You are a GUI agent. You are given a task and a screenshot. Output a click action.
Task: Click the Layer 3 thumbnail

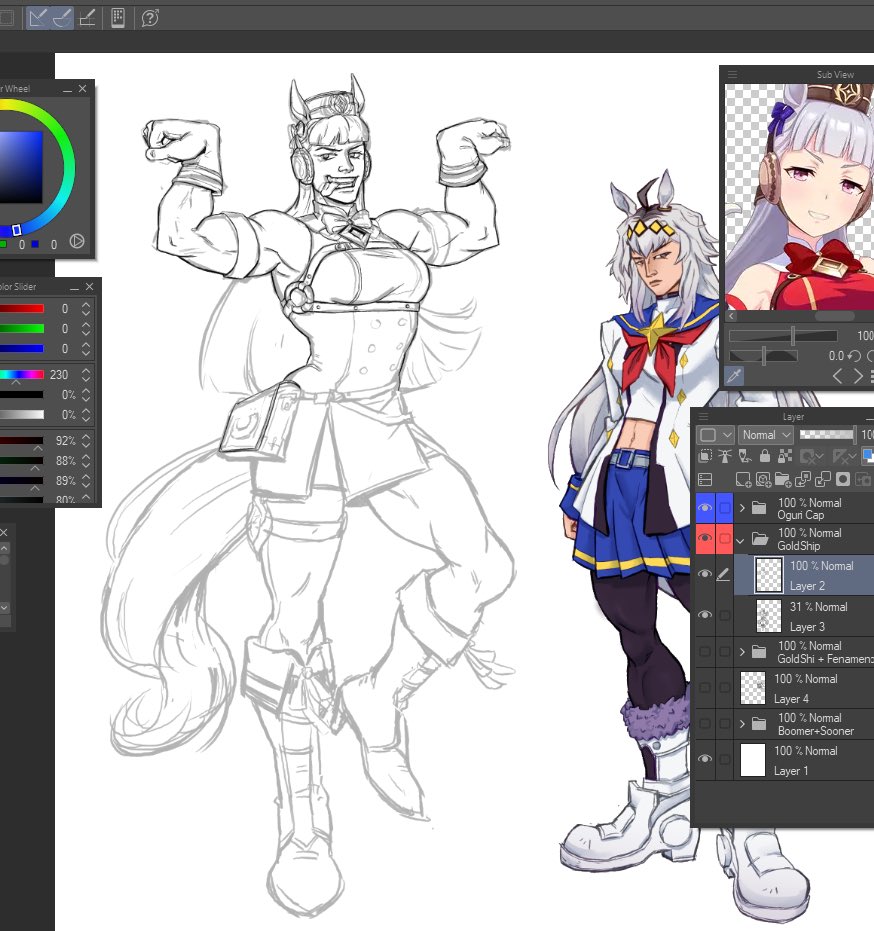click(768, 616)
